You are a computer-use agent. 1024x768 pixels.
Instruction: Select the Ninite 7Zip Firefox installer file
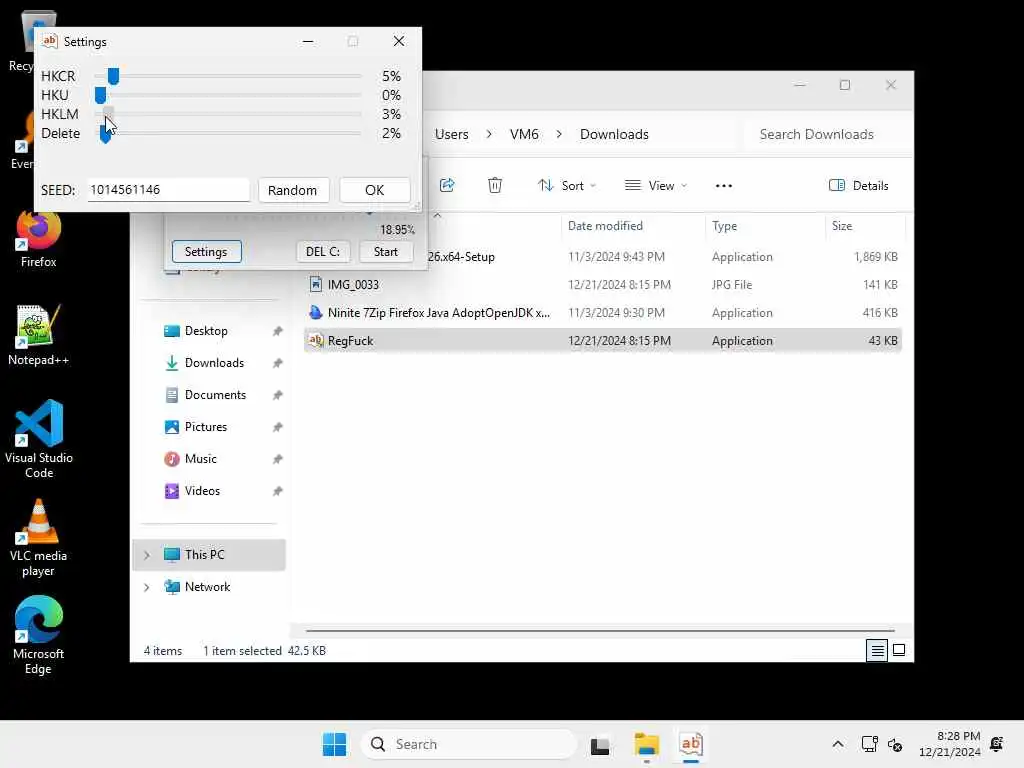[602, 313]
